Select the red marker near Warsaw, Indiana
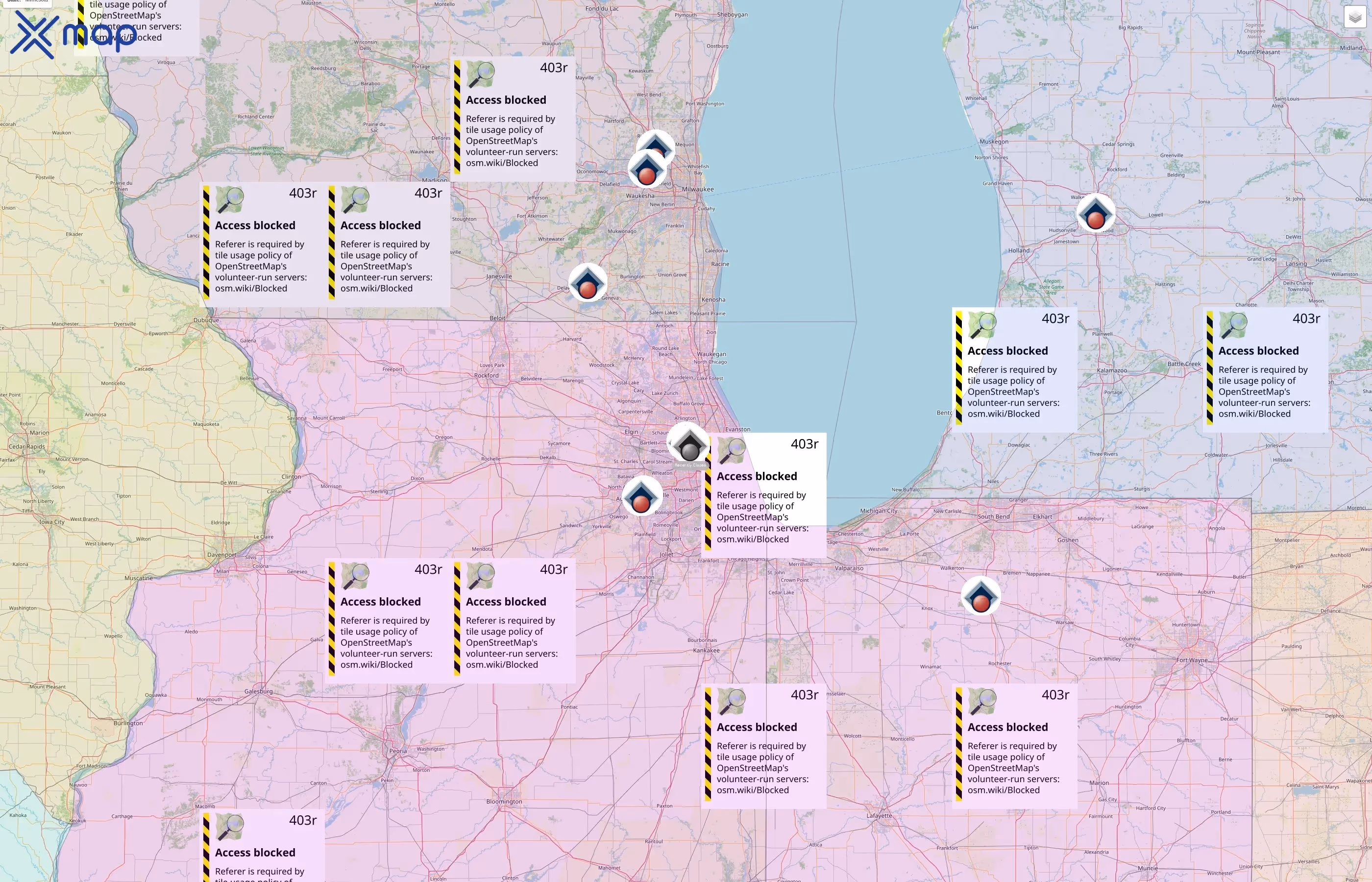Viewport: 1372px width, 882px height. (x=981, y=597)
